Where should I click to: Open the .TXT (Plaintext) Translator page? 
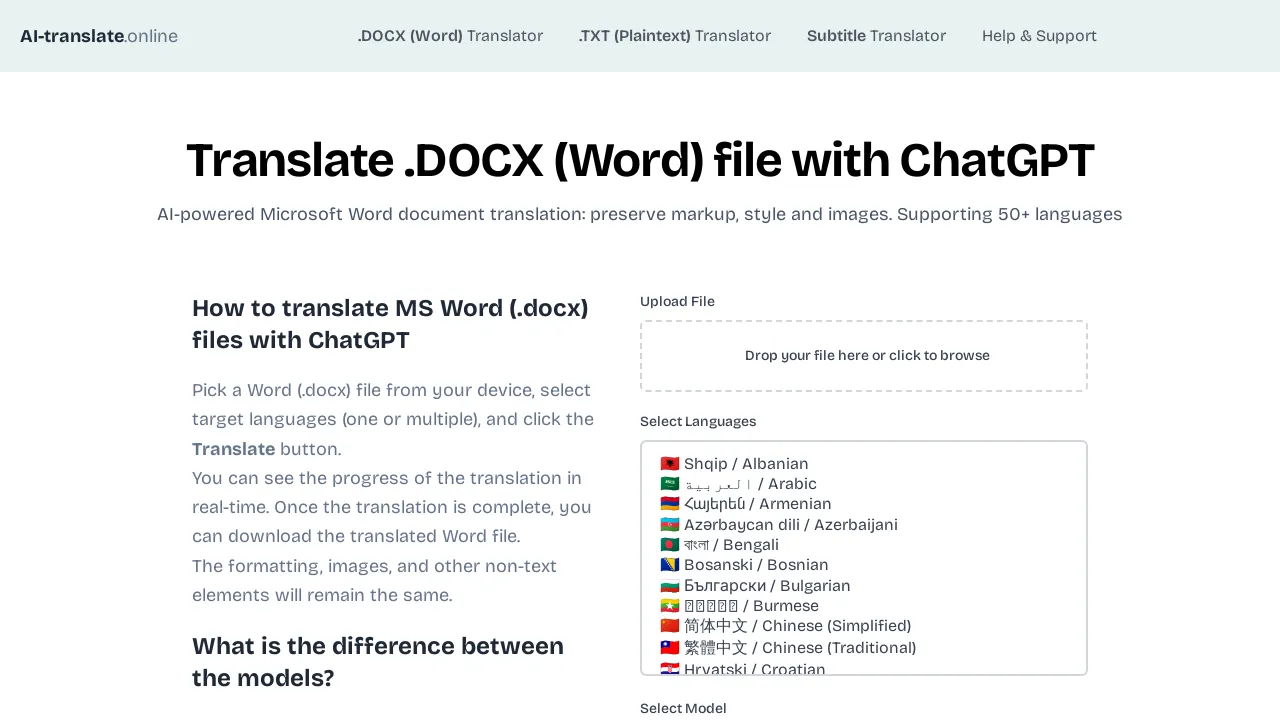(x=674, y=36)
